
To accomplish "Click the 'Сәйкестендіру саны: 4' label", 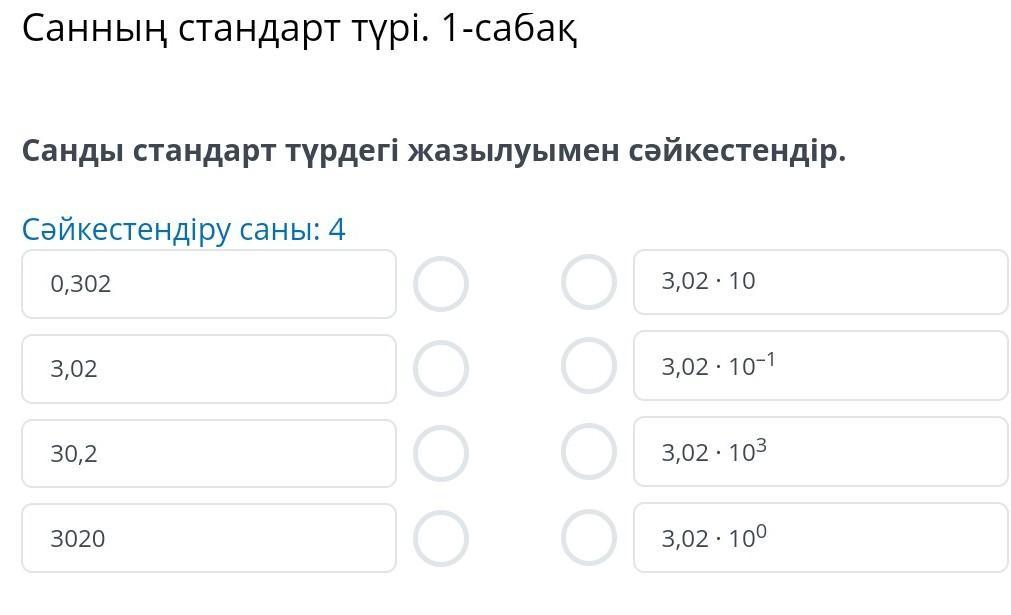I will (183, 230).
